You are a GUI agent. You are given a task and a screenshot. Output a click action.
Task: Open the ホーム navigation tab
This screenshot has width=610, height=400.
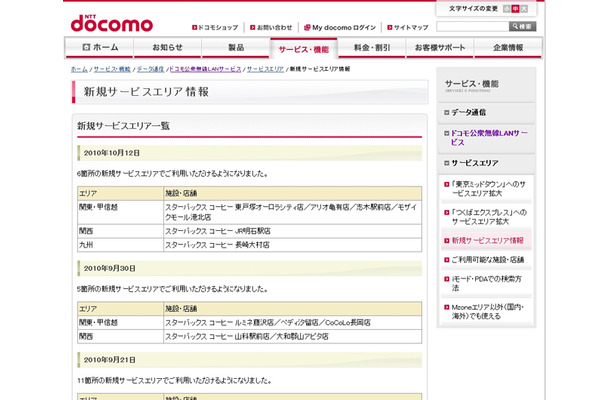pos(100,47)
